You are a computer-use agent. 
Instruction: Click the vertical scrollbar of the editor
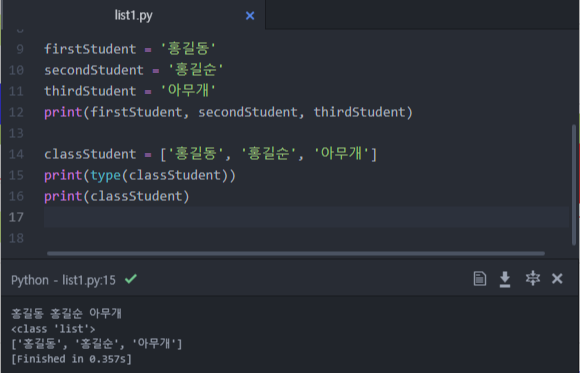(x=574, y=184)
